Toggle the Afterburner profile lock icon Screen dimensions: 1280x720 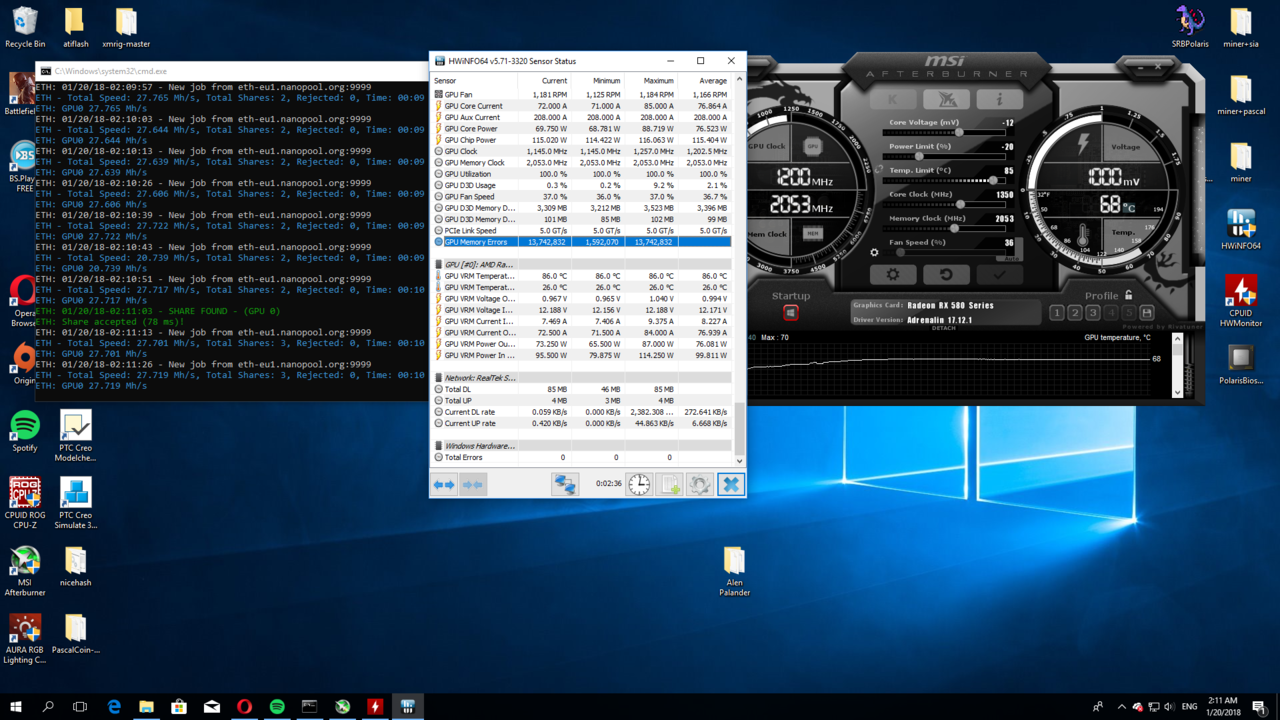coord(1129,295)
